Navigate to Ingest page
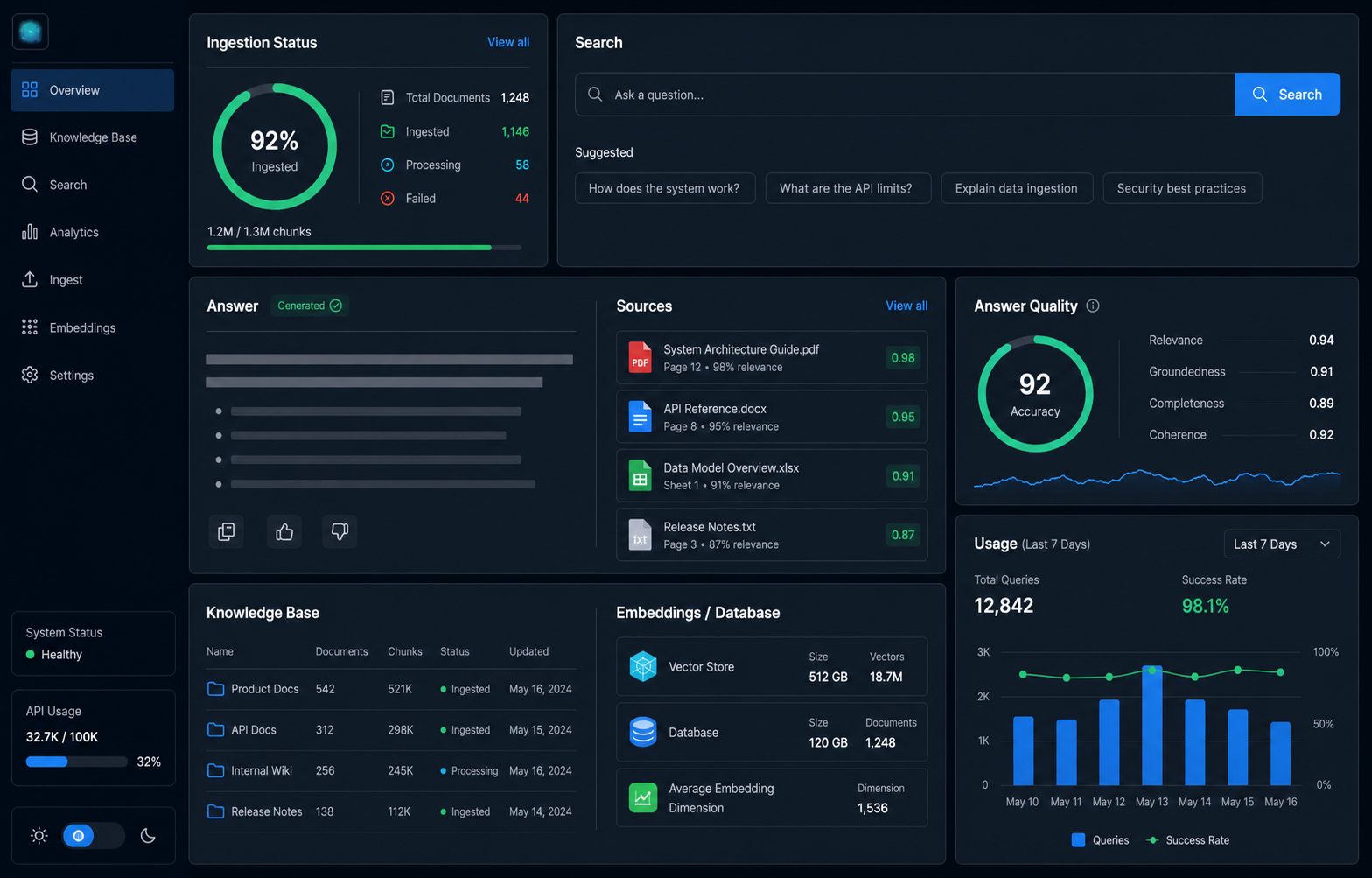The height and width of the screenshot is (878, 1372). click(92, 280)
